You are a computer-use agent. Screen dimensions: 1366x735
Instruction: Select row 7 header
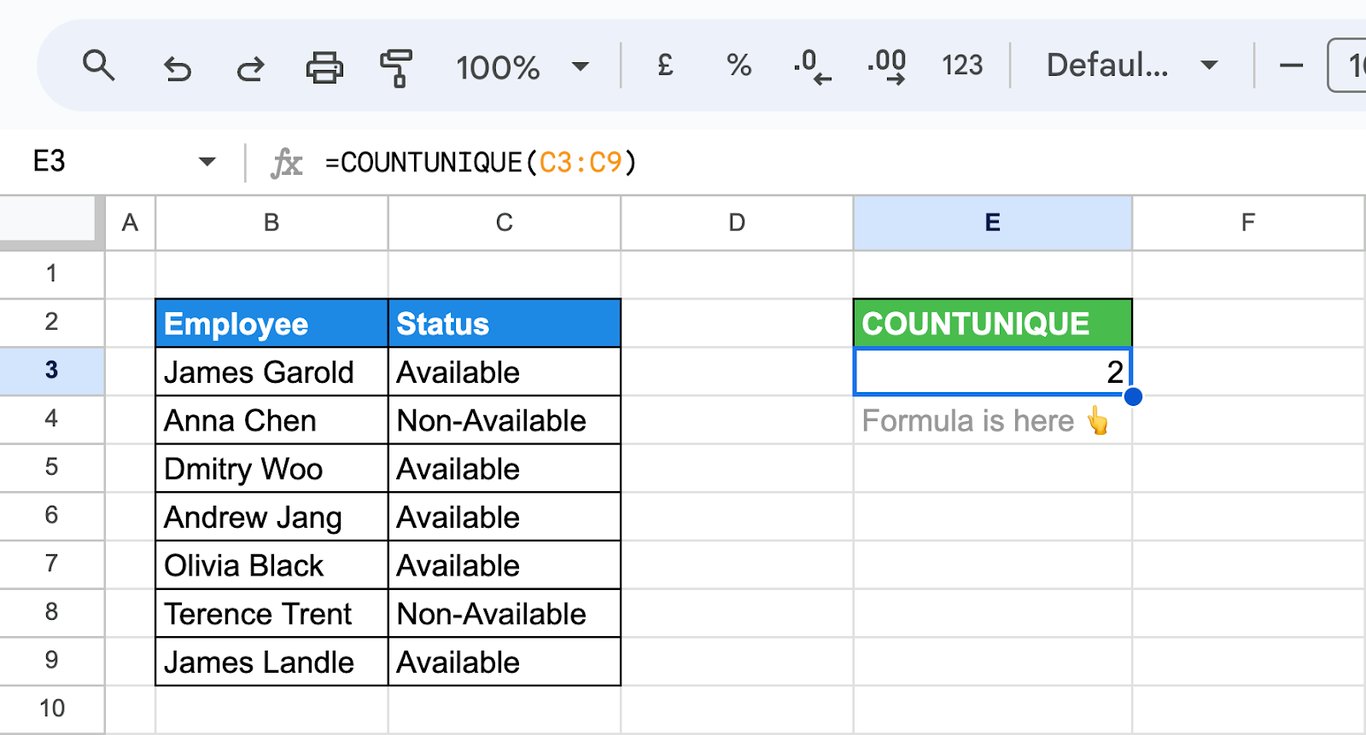point(52,564)
